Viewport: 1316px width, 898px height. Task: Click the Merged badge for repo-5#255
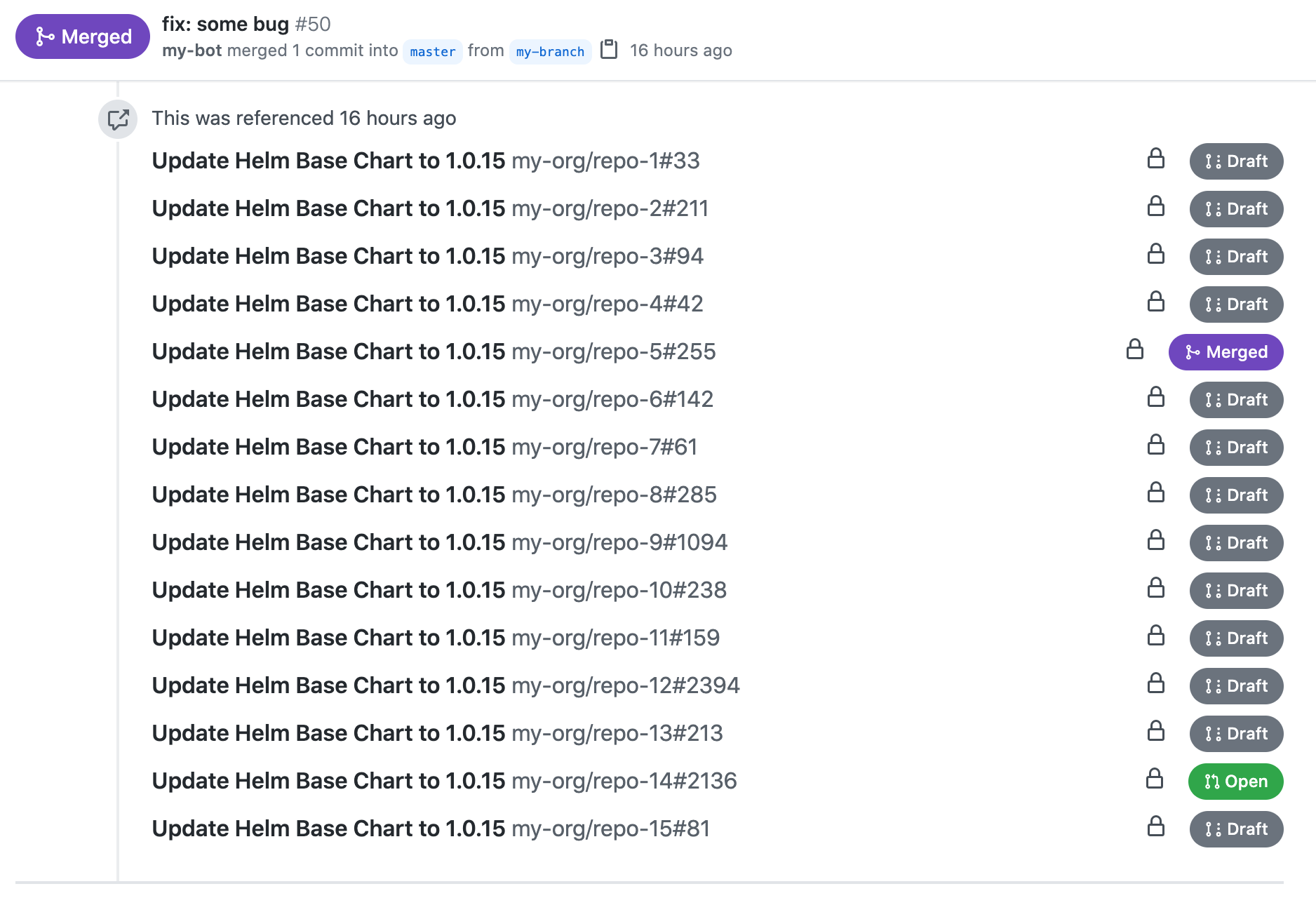click(x=1226, y=352)
